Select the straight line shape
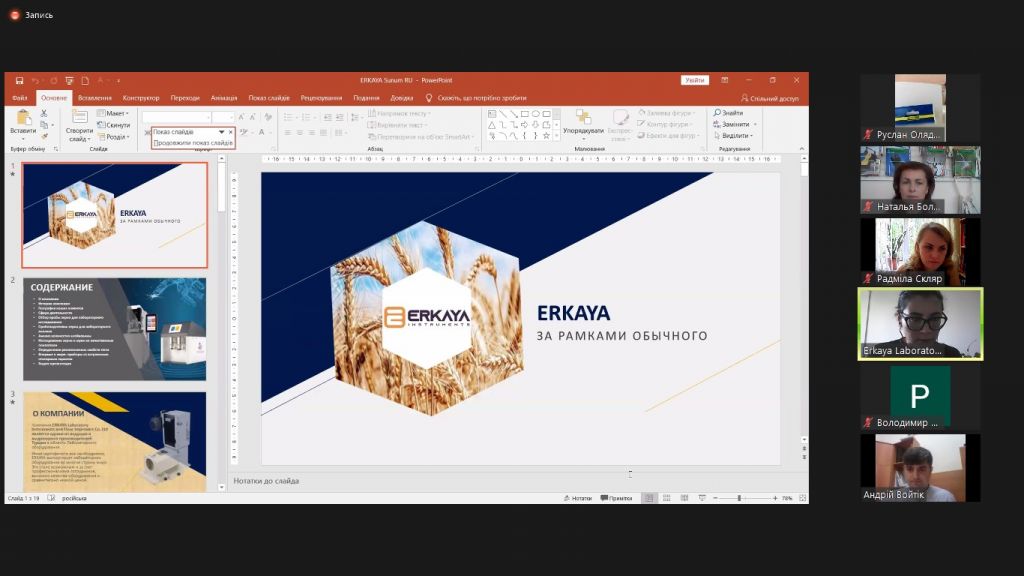This screenshot has width=1024, height=576. [x=503, y=114]
